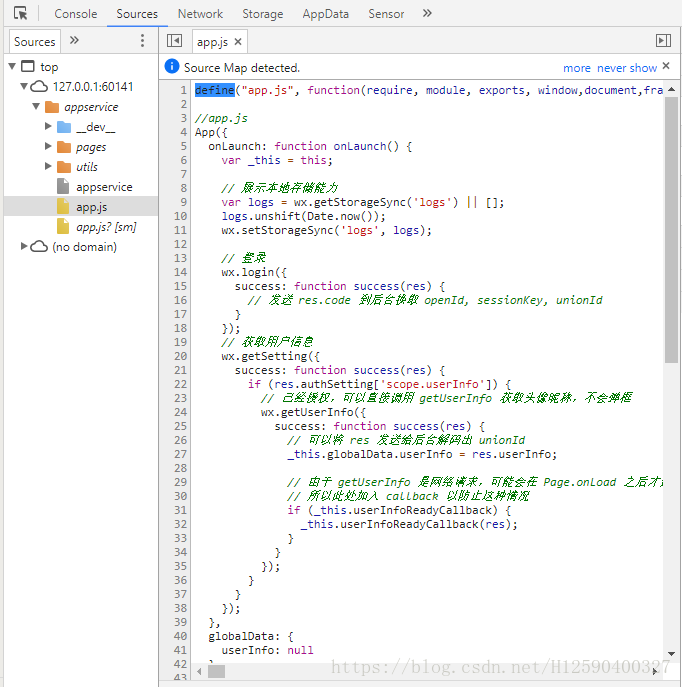Click the frame icon beside top

click(x=28, y=66)
